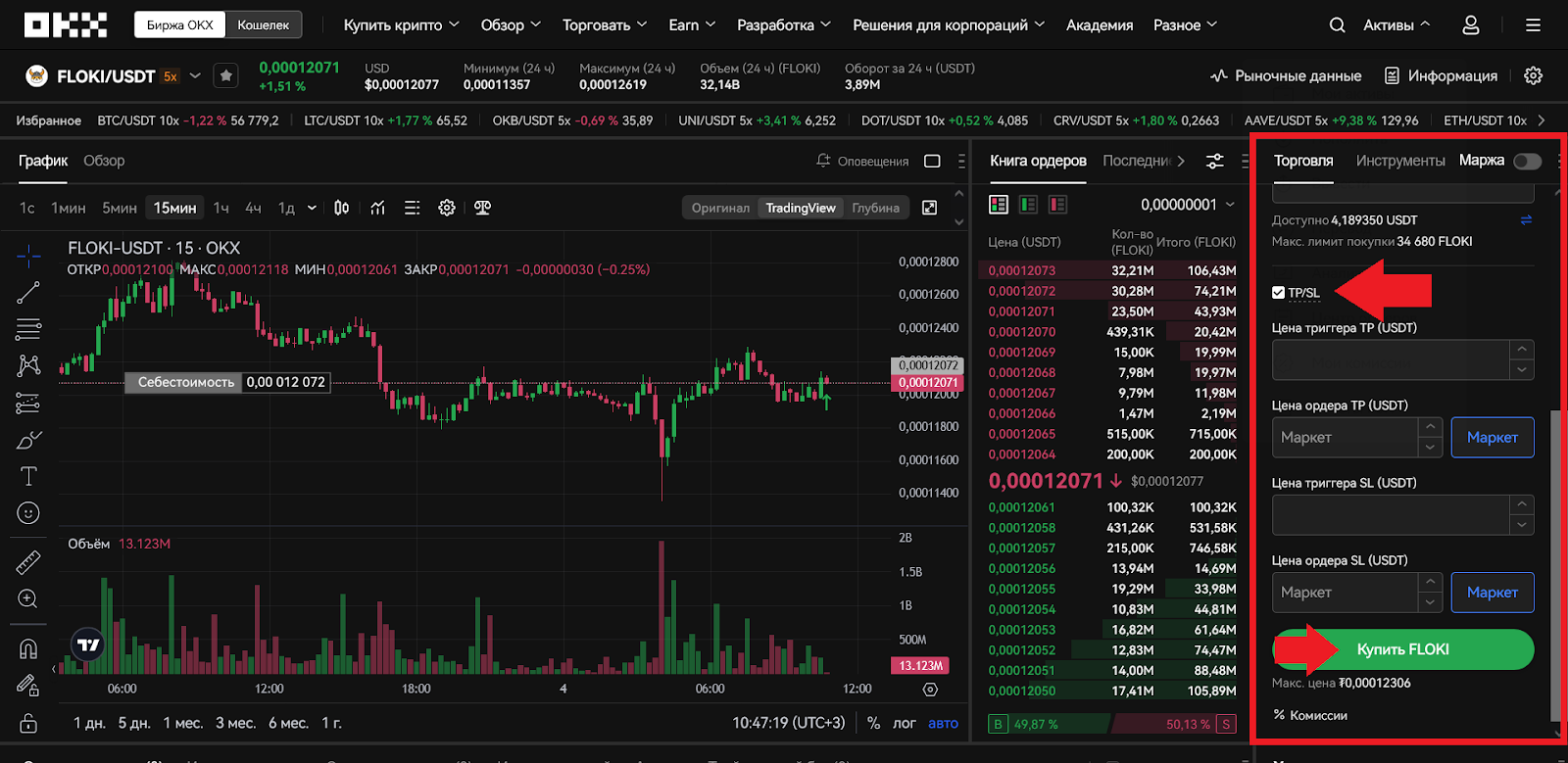Toggle the авто auto scale

click(x=943, y=723)
